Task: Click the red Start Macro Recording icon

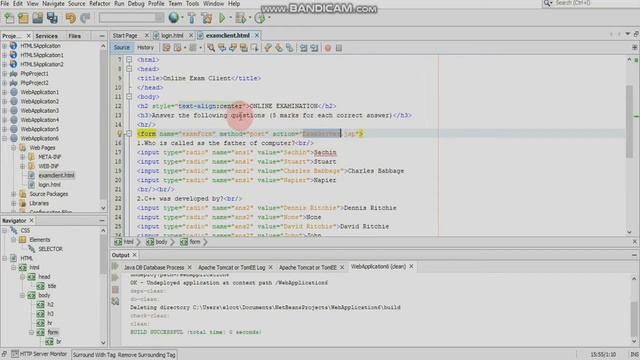Action: [x=328, y=48]
